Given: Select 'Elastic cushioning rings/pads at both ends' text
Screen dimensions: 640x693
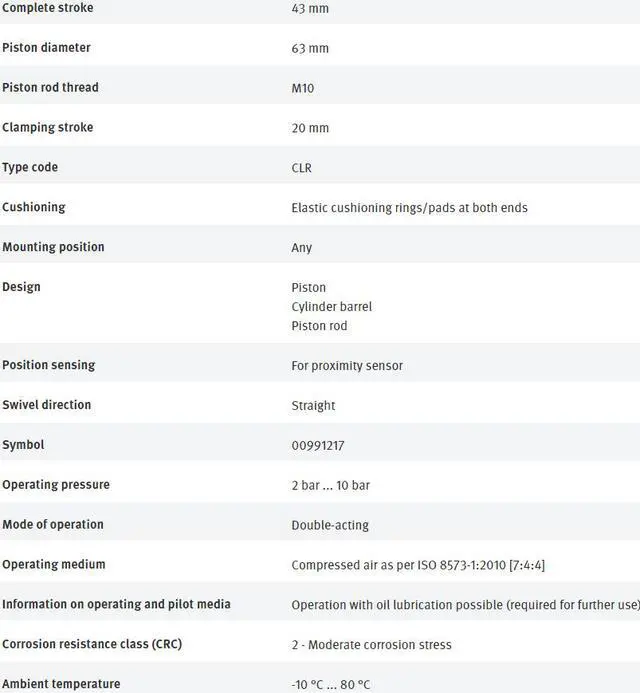Looking at the screenshot, I should click(409, 208).
